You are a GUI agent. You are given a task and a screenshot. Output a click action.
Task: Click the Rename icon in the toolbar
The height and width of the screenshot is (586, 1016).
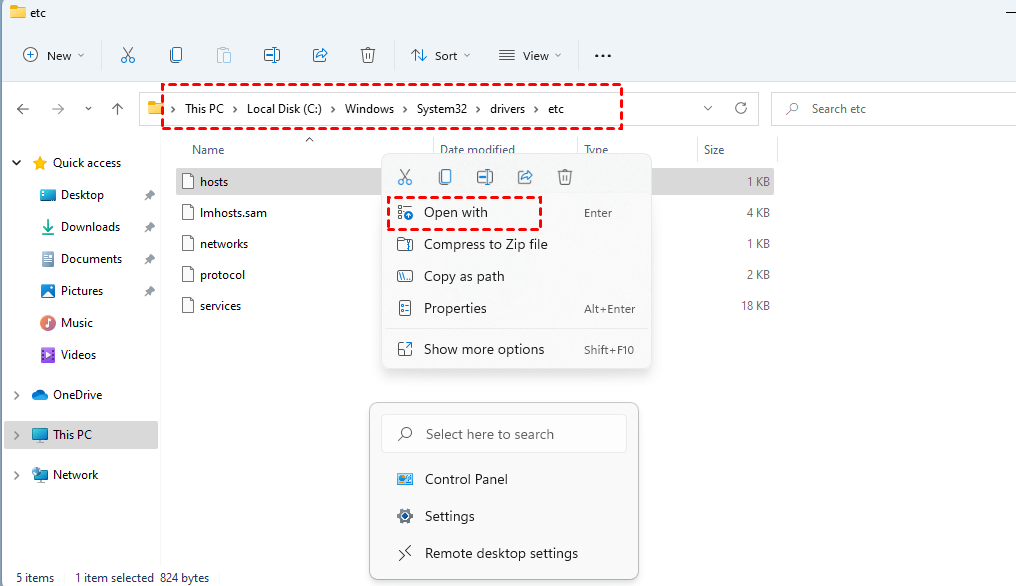(x=271, y=56)
